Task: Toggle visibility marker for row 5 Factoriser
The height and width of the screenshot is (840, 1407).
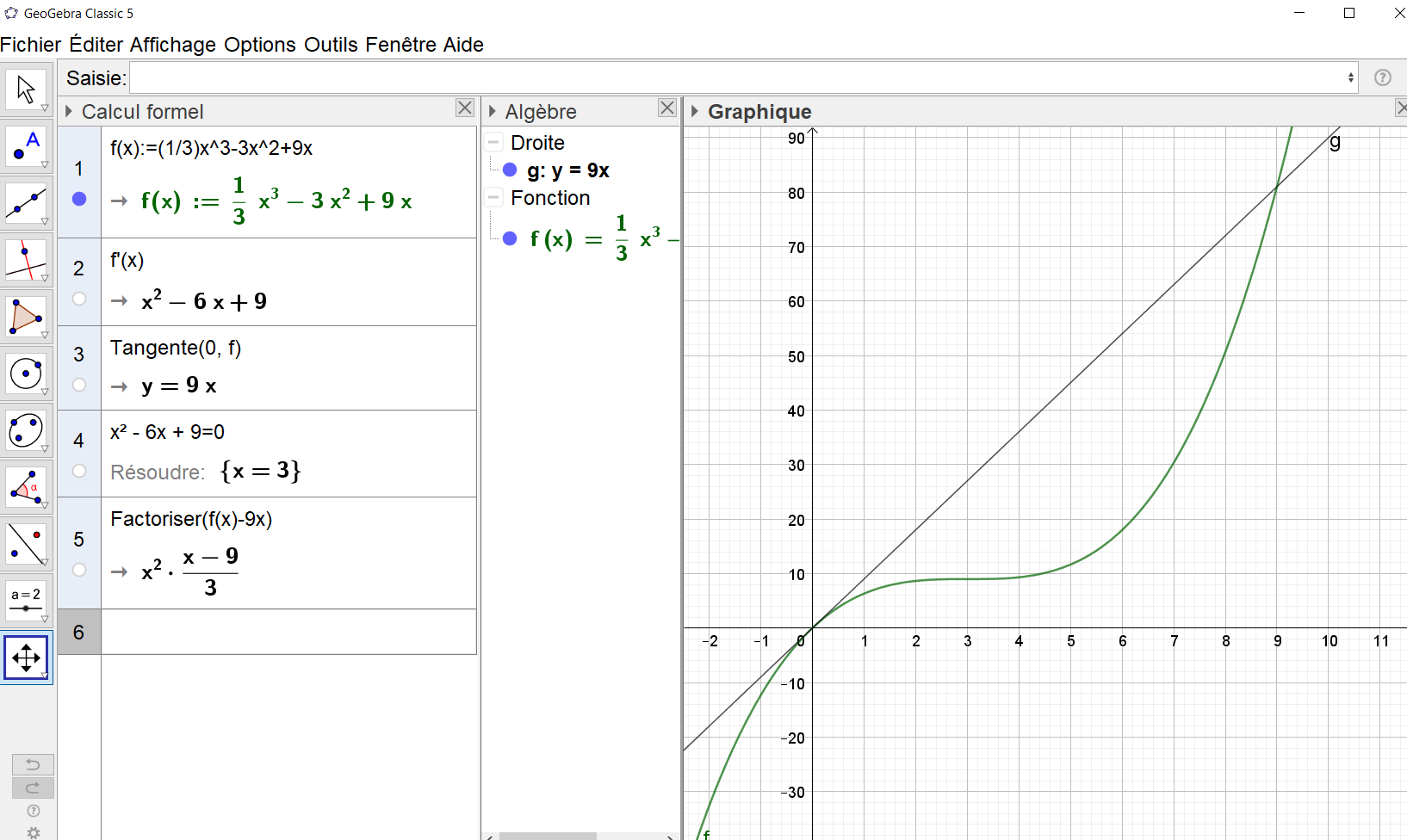Action: pos(79,570)
